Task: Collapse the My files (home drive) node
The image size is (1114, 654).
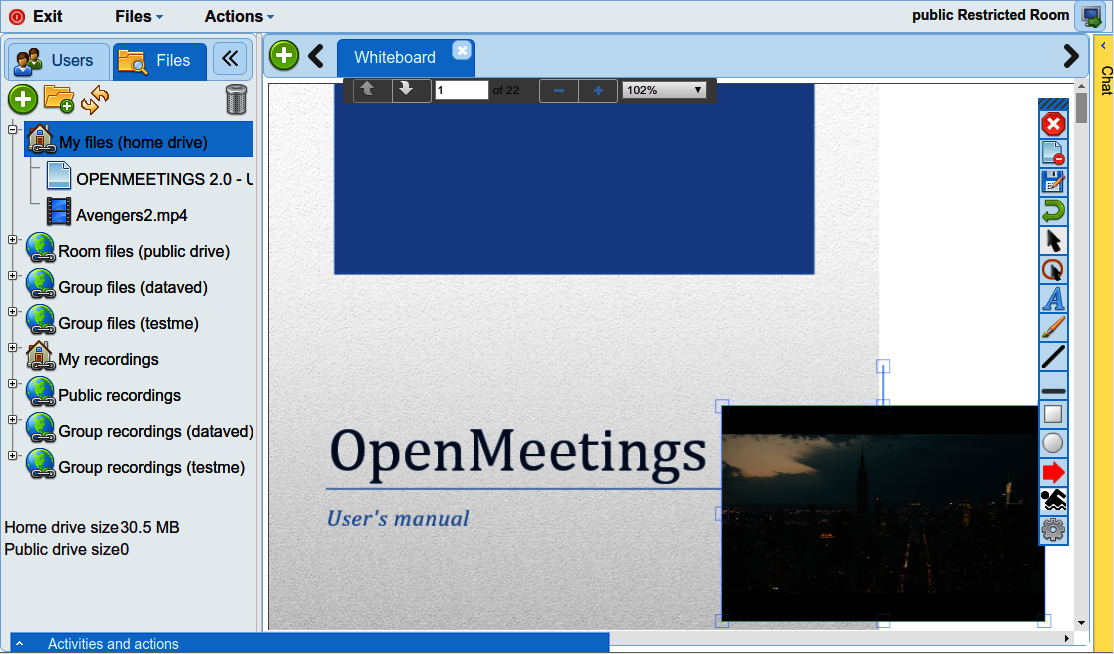Action: (x=12, y=129)
